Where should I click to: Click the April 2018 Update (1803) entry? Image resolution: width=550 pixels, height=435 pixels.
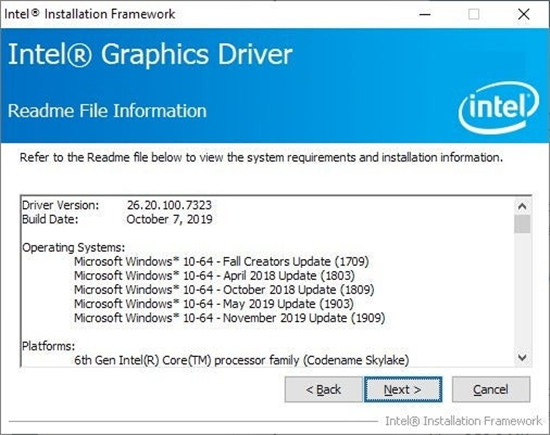[214, 276]
